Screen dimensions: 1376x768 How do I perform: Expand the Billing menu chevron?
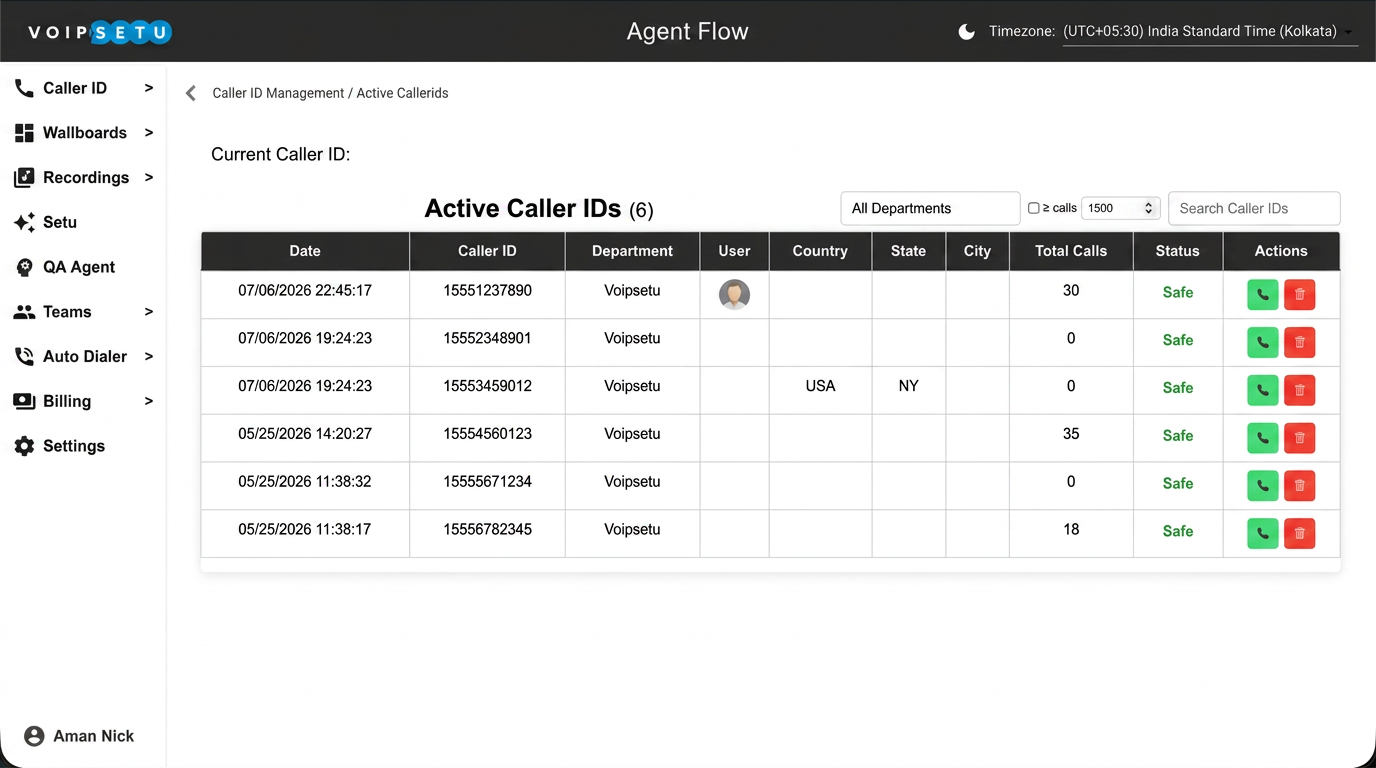(148, 401)
